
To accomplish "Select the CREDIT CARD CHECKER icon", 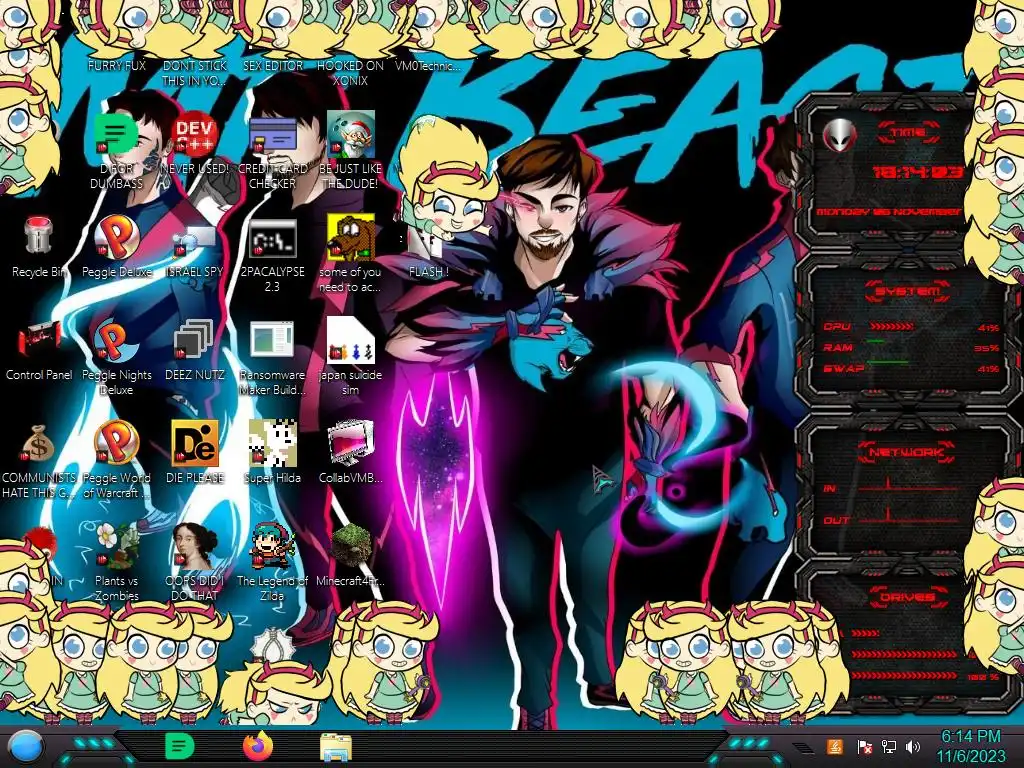I will pos(272,134).
